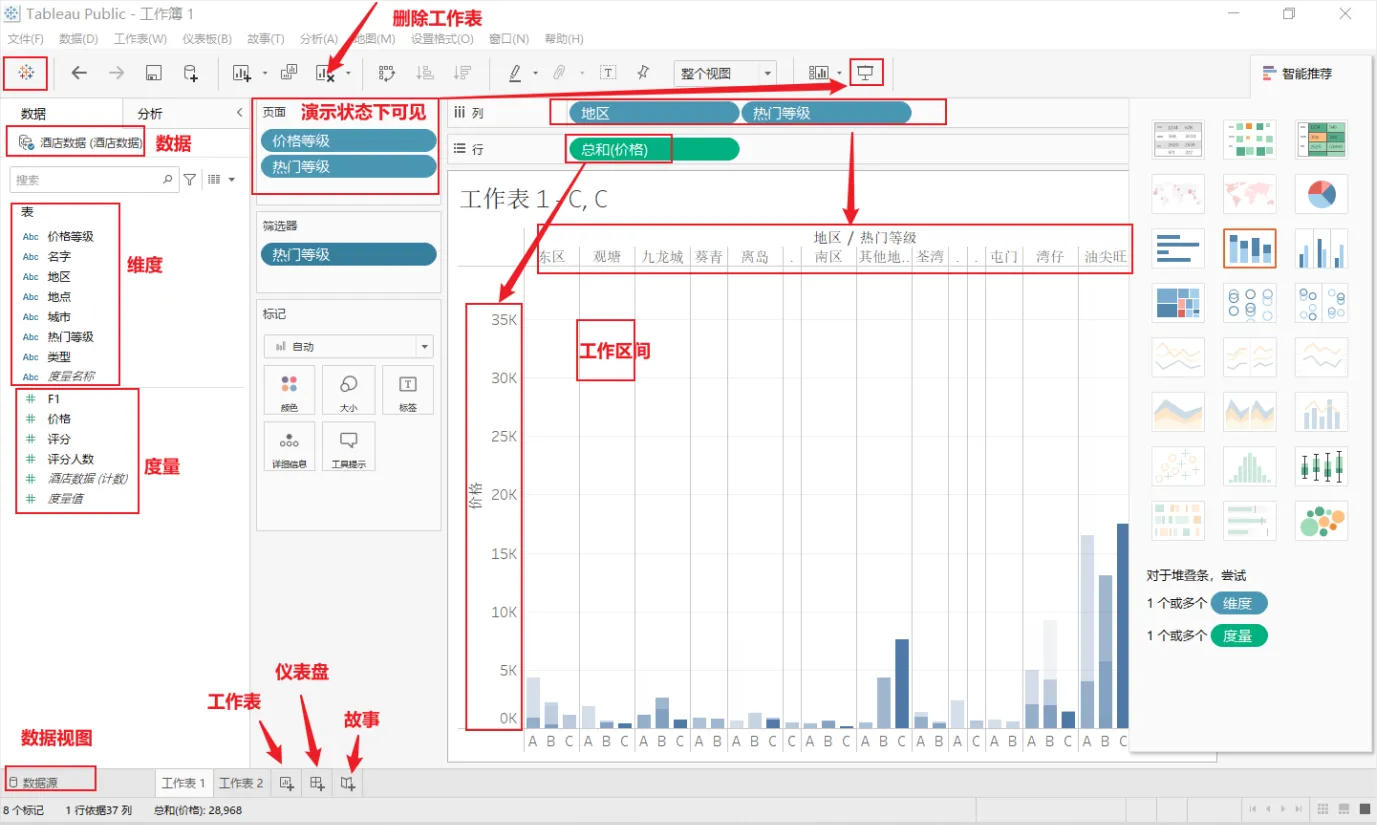Choose the horizontal bars chart thumbnail

pos(1177,248)
